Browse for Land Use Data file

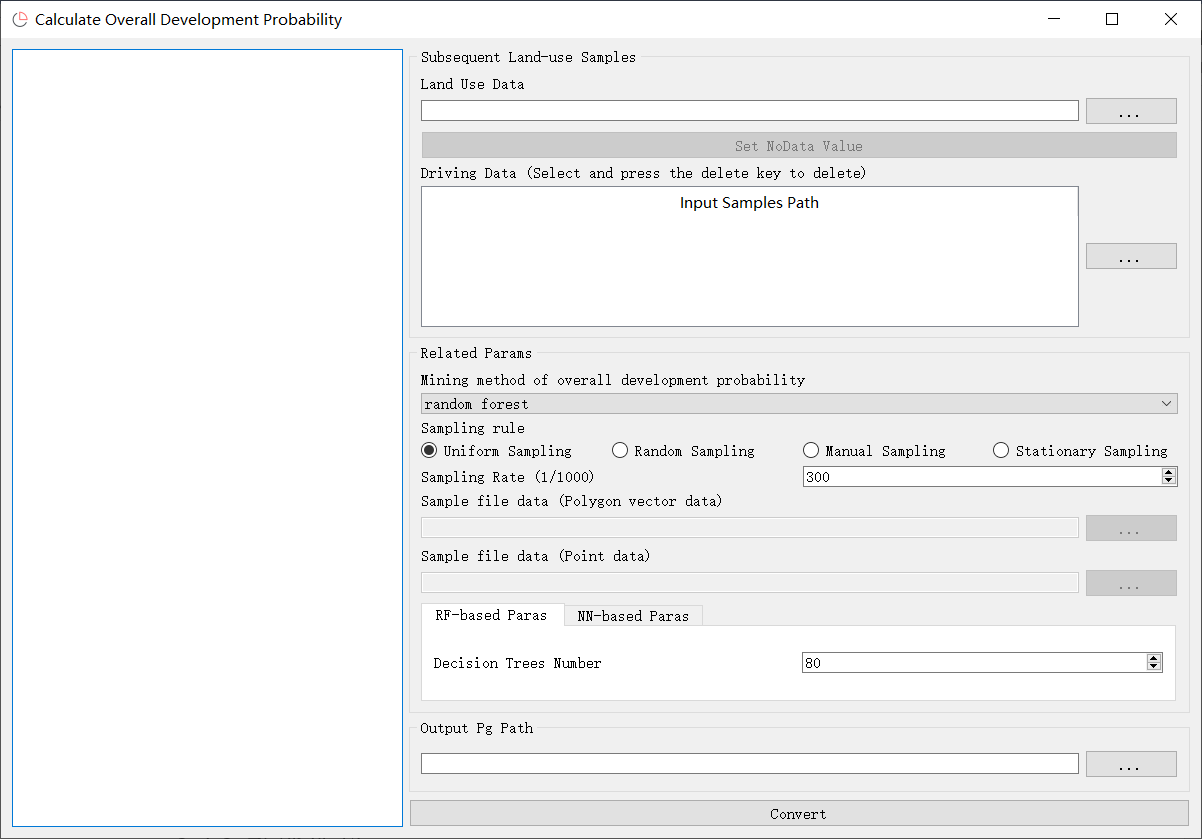(x=1130, y=111)
